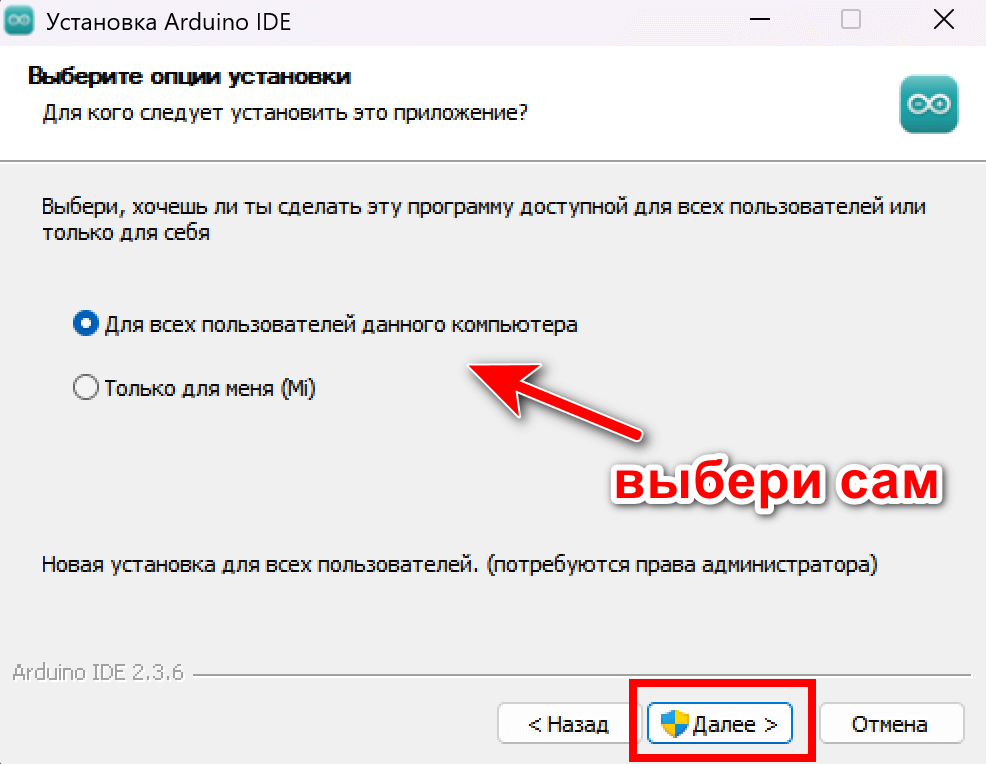The width and height of the screenshot is (986, 764).
Task: Click the maximize icon in the title bar
Action: click(851, 19)
